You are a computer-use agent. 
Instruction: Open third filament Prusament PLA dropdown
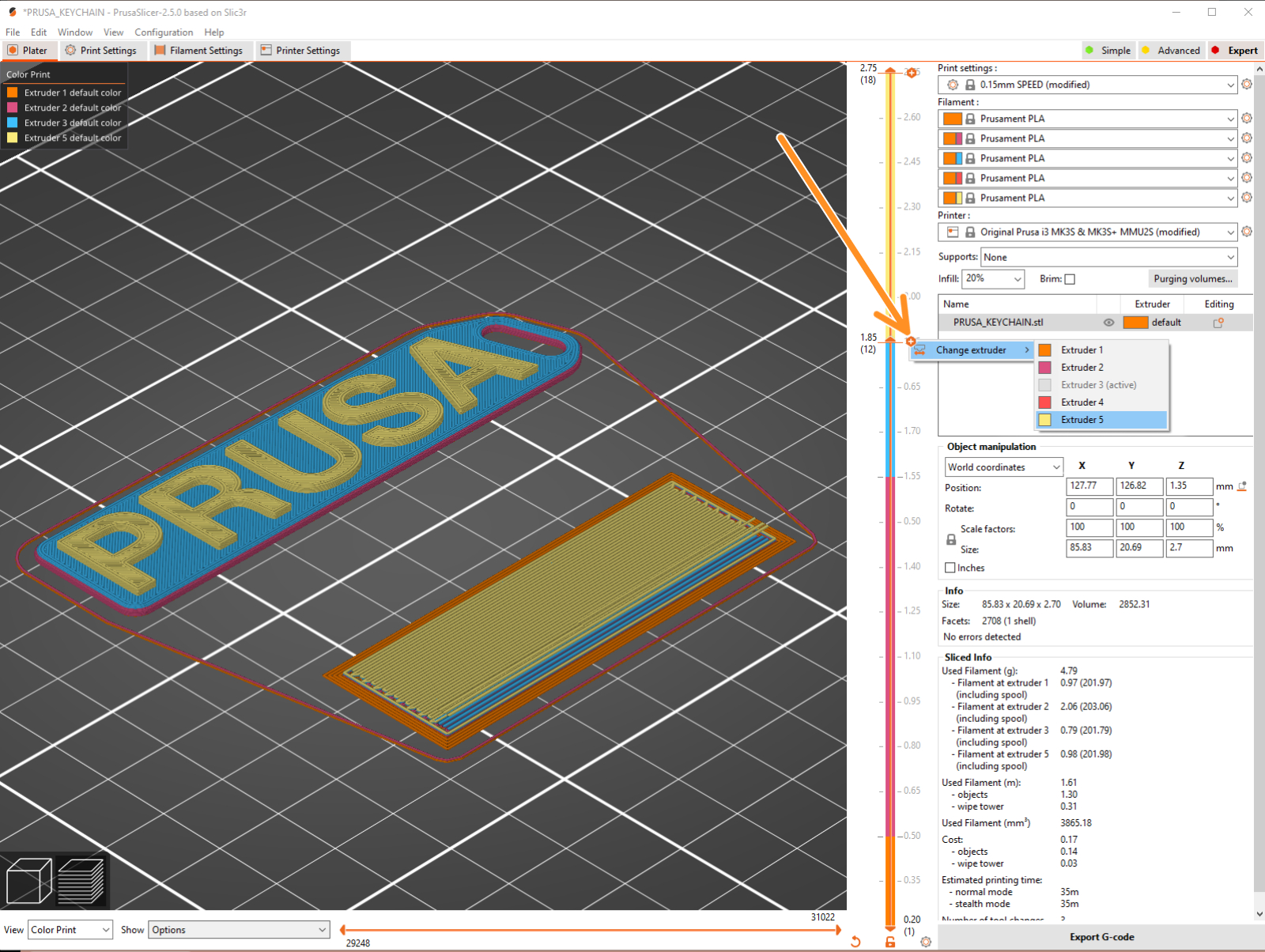pos(1088,158)
